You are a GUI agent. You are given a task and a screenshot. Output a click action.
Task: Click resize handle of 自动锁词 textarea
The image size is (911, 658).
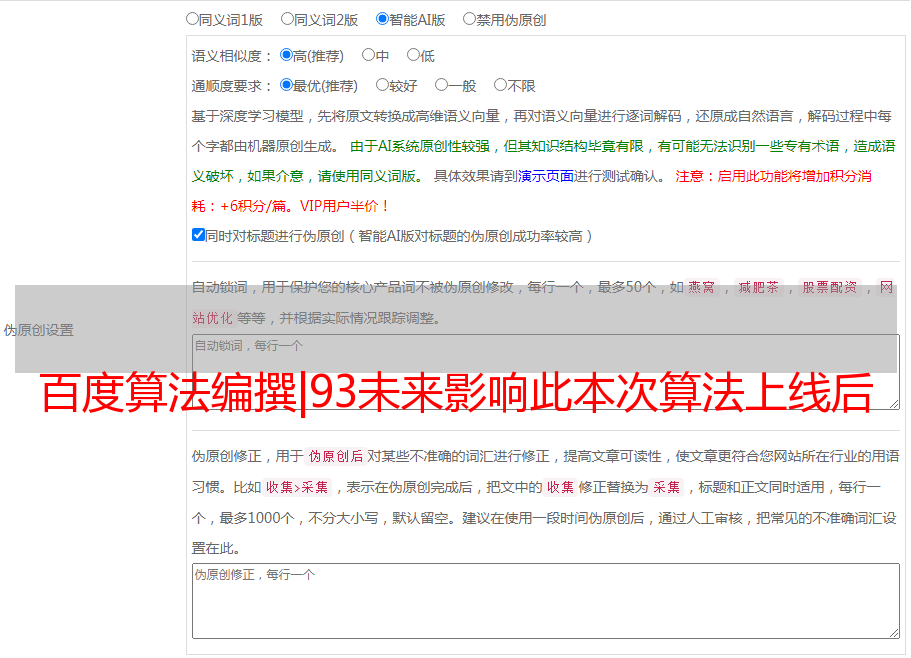point(894,404)
